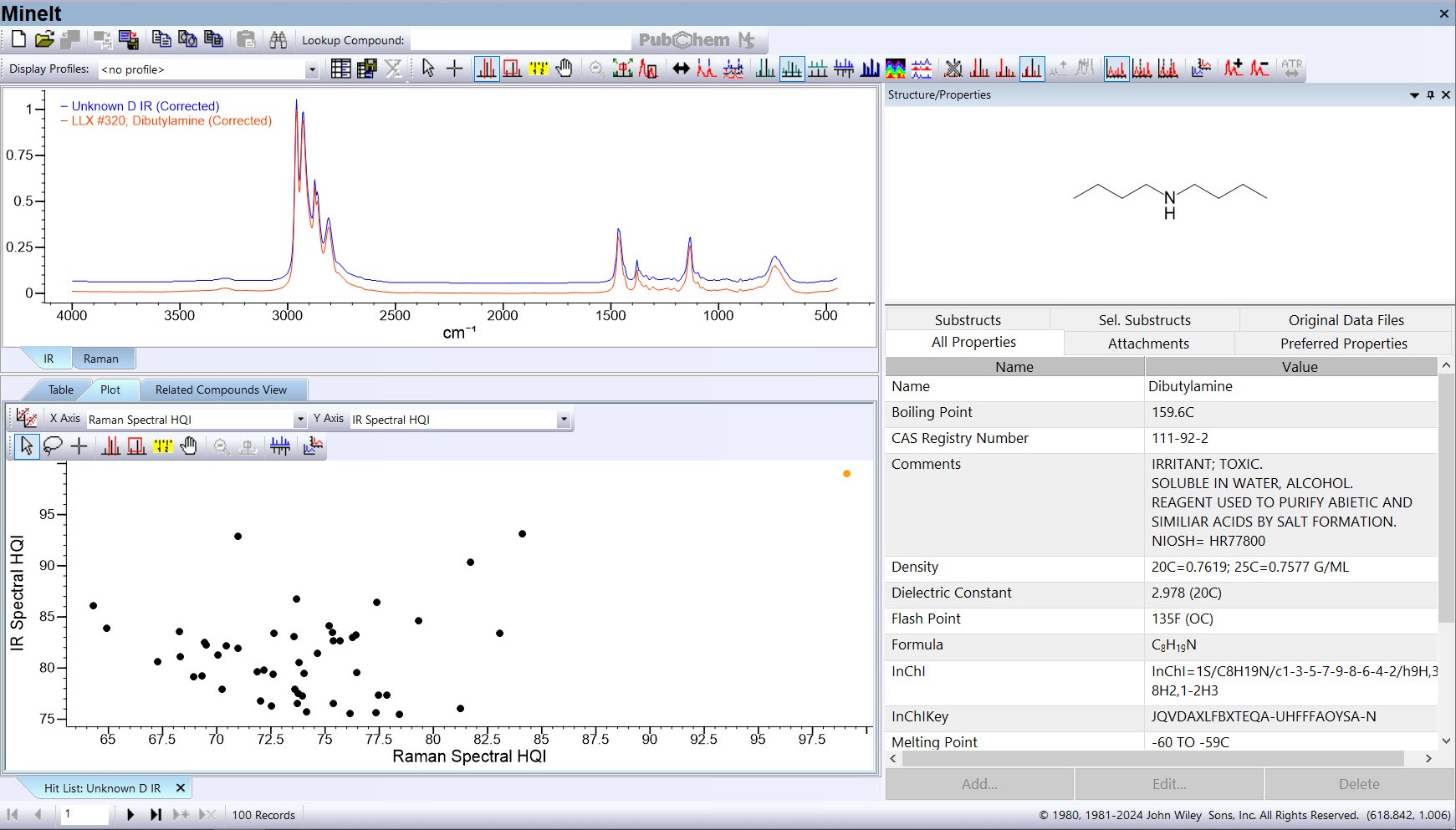
Task: Click the ATR correction icon
Action: pos(1291,69)
